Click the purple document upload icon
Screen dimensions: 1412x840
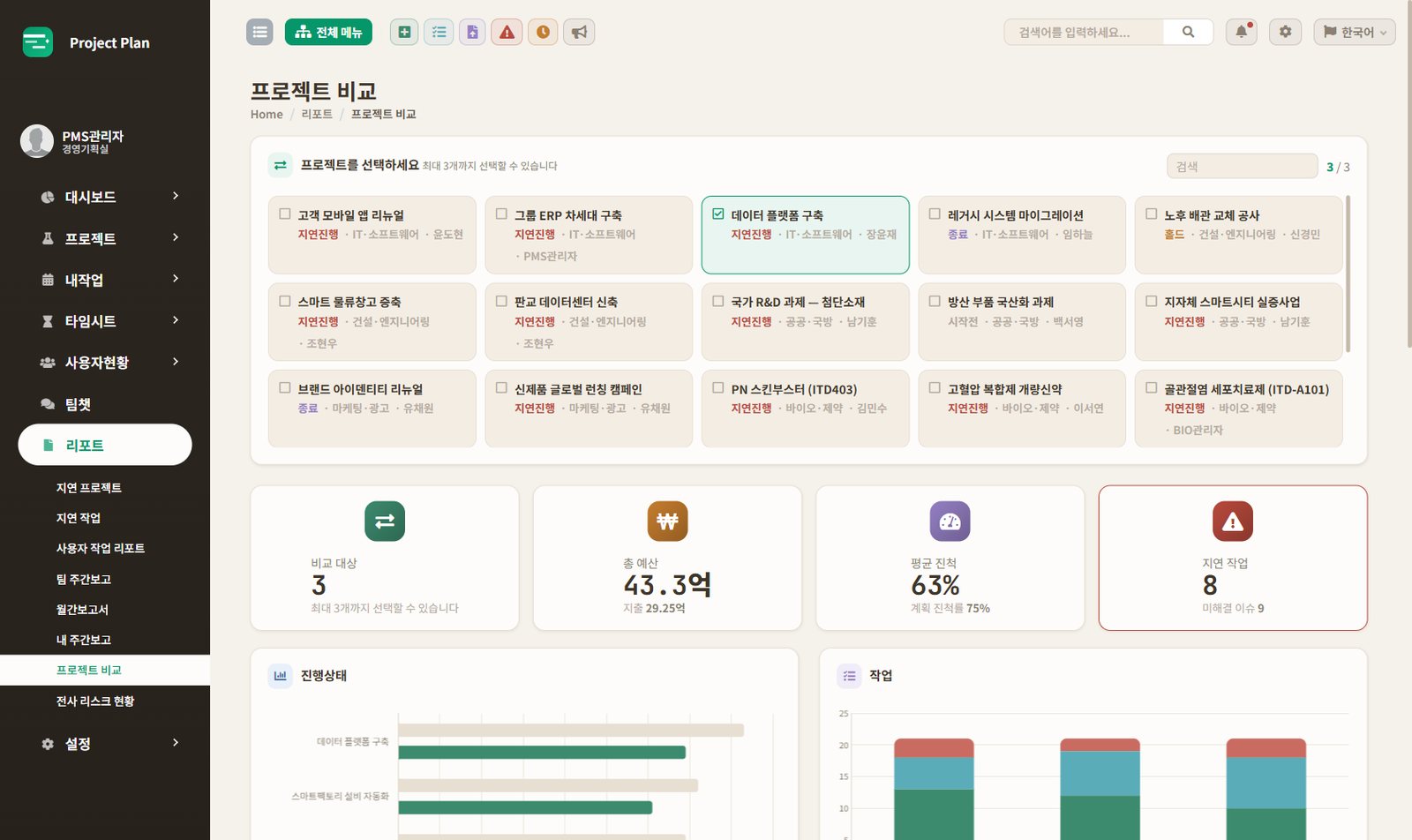(472, 32)
